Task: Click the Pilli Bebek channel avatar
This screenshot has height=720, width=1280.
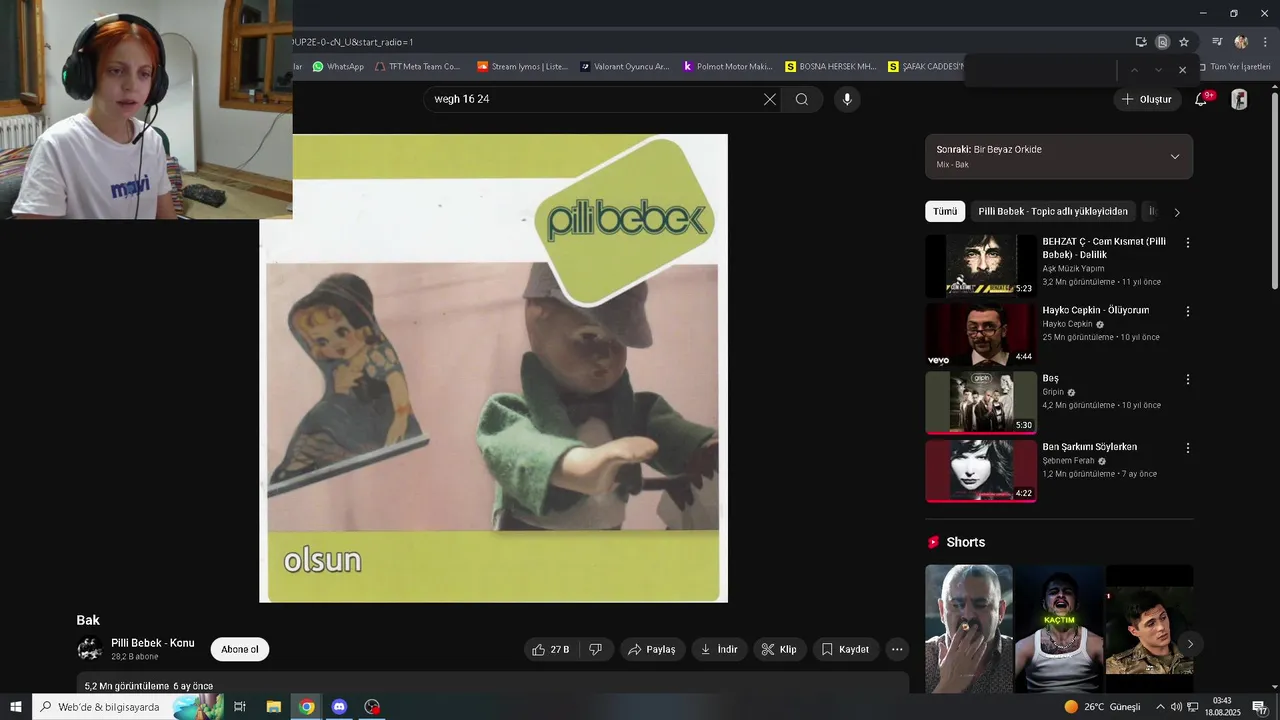Action: [90, 649]
